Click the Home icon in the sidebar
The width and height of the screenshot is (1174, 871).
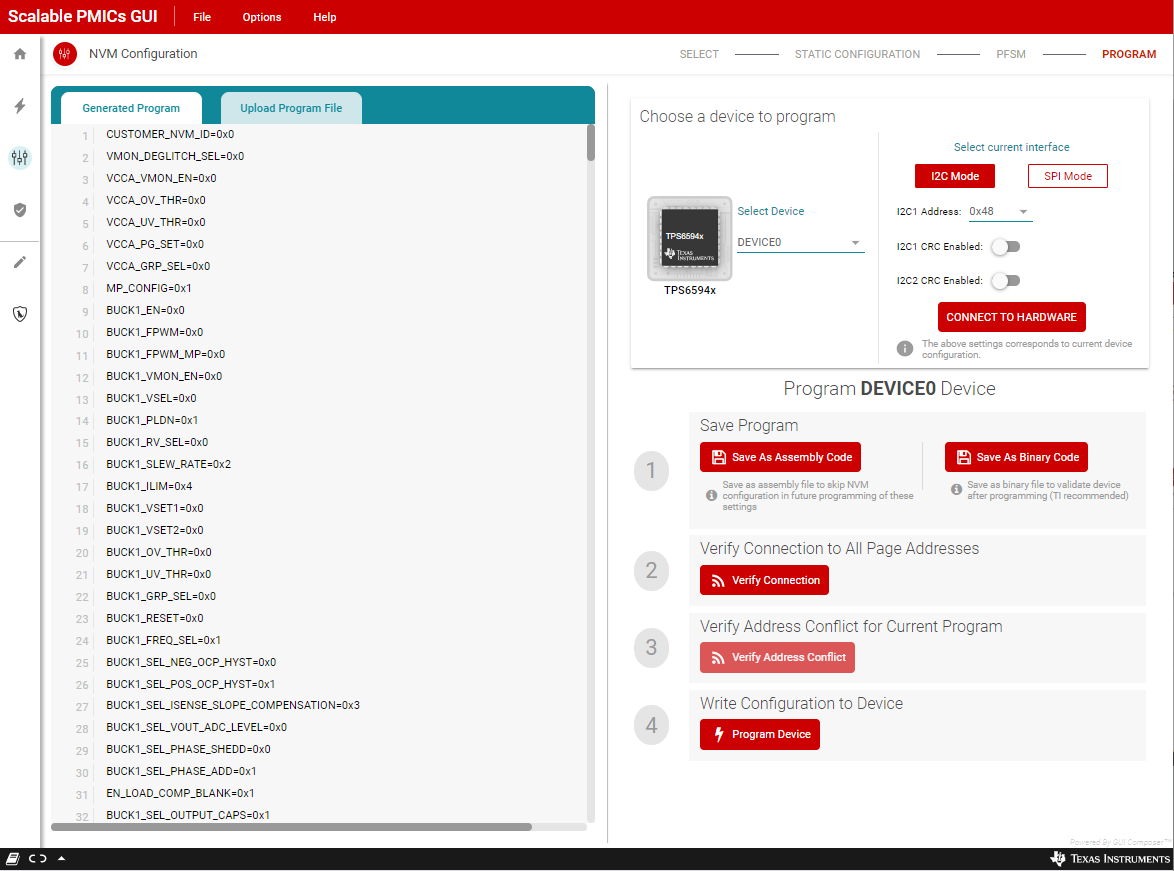coord(20,54)
